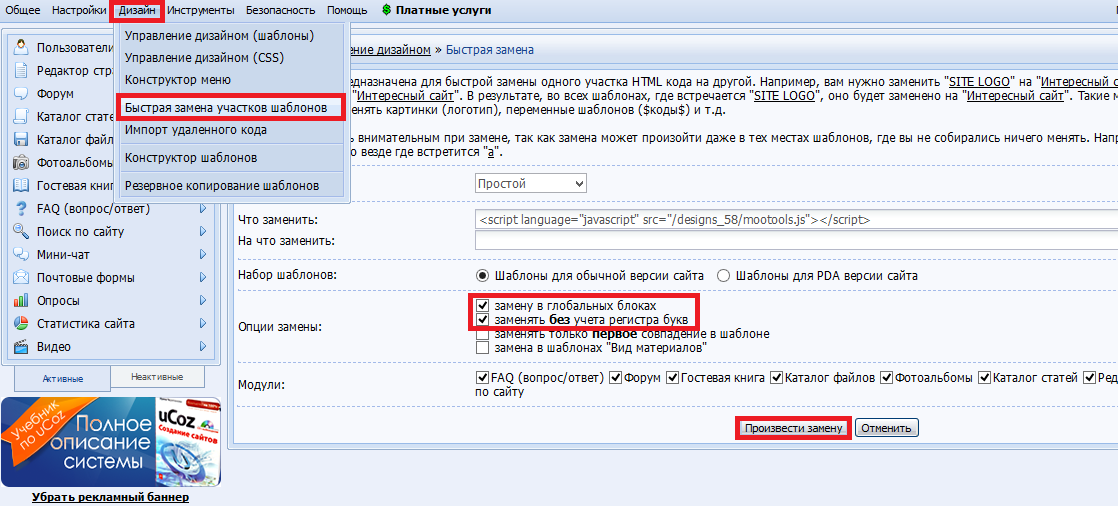Uncheck the Каталог файлов module checkbox
Viewport: 1118px width, 506px height.
[x=776, y=377]
